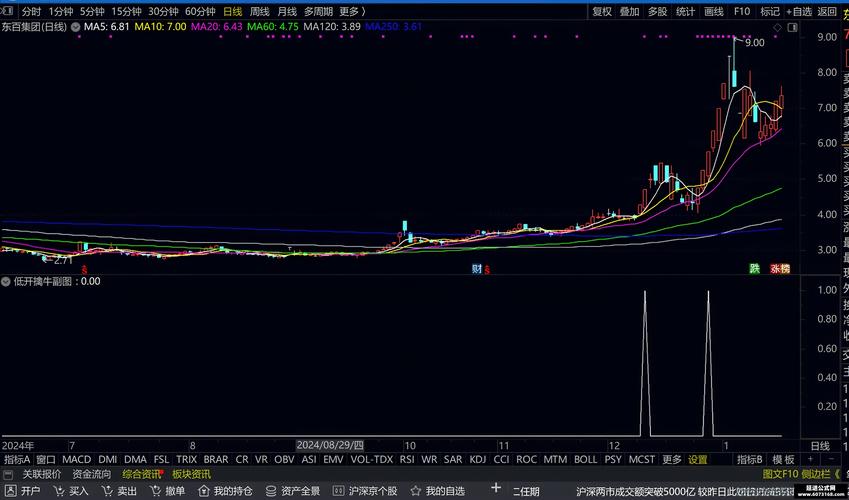849x500 pixels.
Task: Expand 更多 indicators list in bottom bar
Action: pos(672,460)
